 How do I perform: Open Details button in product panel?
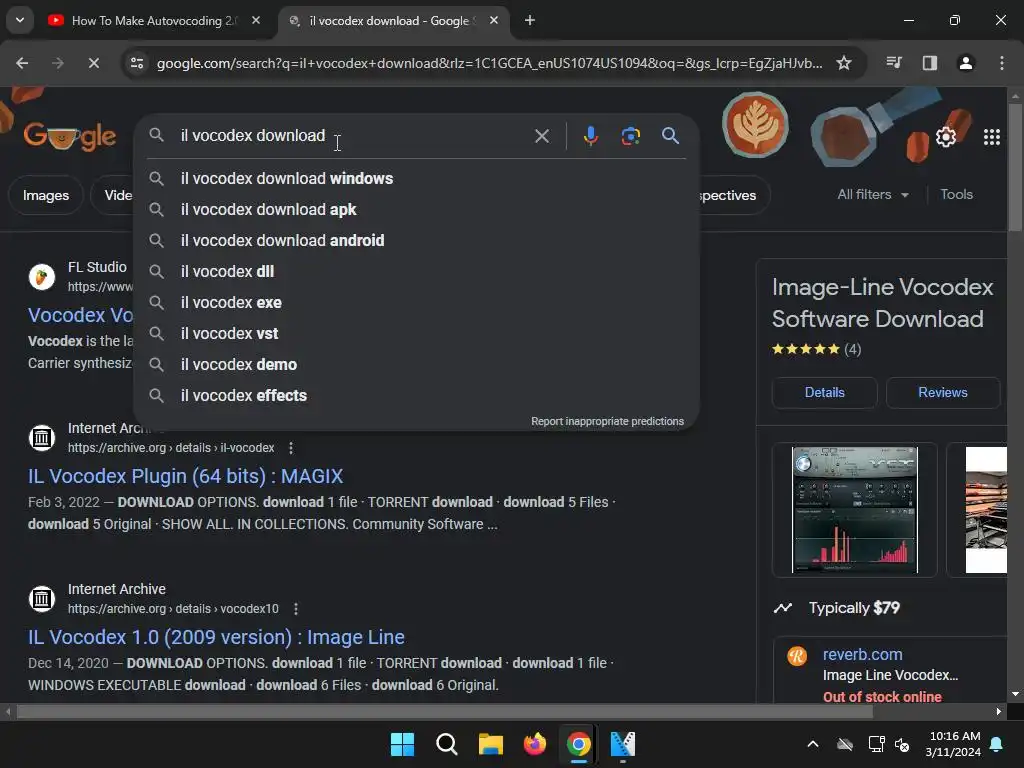tap(824, 392)
